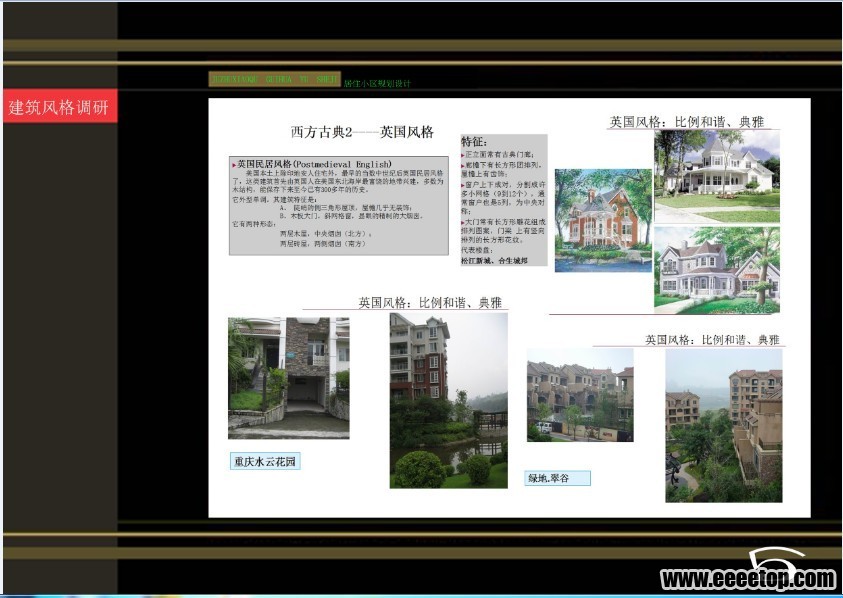Click the 代表楼盘: line
The image size is (843, 598).
tap(476, 250)
